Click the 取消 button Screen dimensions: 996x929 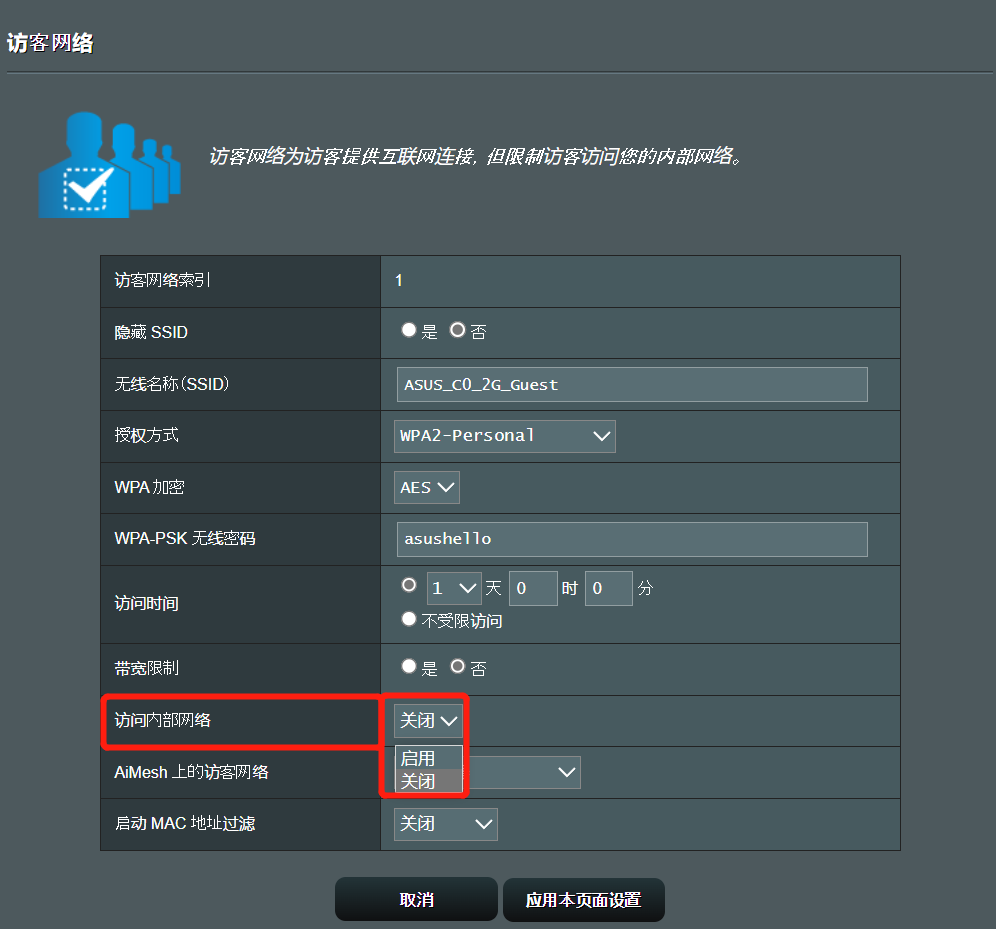[416, 899]
